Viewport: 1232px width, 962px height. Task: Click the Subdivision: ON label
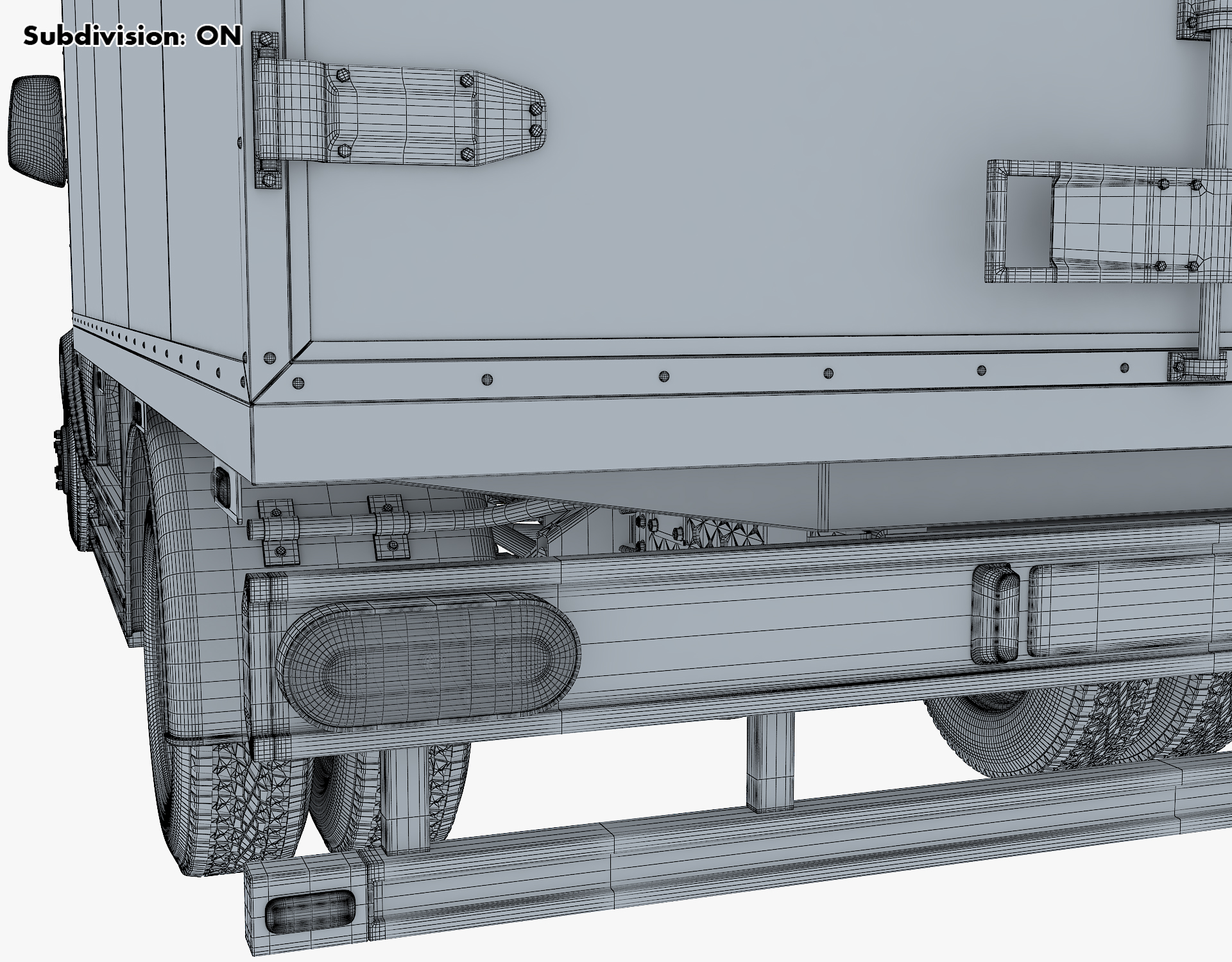[x=133, y=36]
